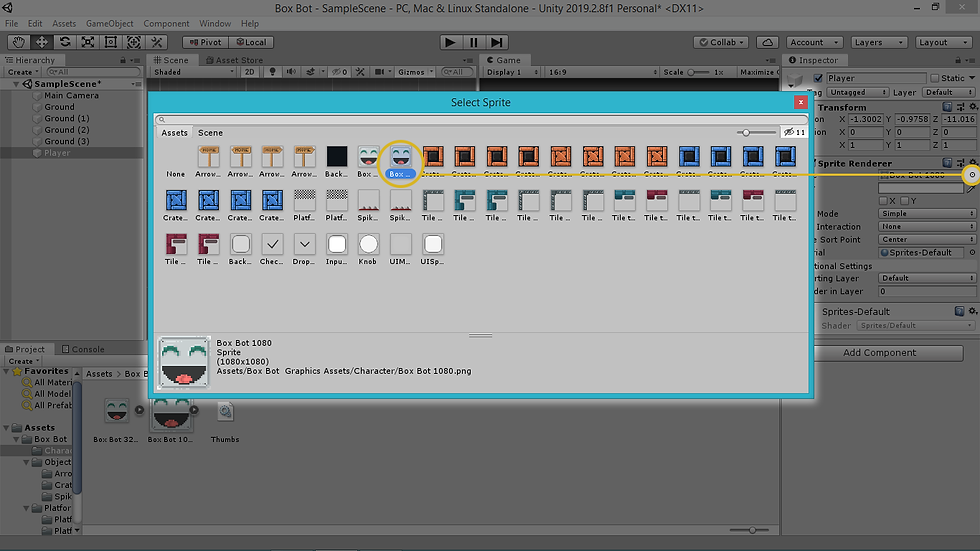The width and height of the screenshot is (980, 551).
Task: Switch to the Console tab
Action: [x=83, y=349]
